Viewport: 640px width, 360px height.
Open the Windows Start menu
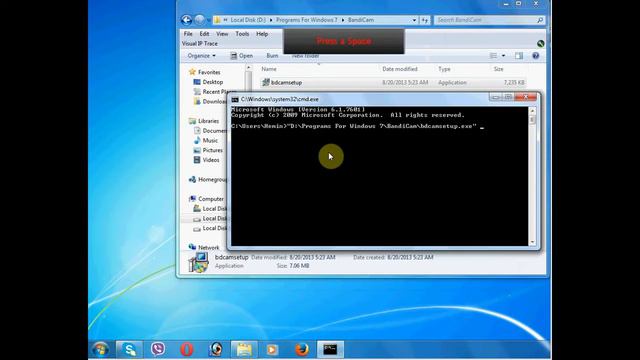100,349
